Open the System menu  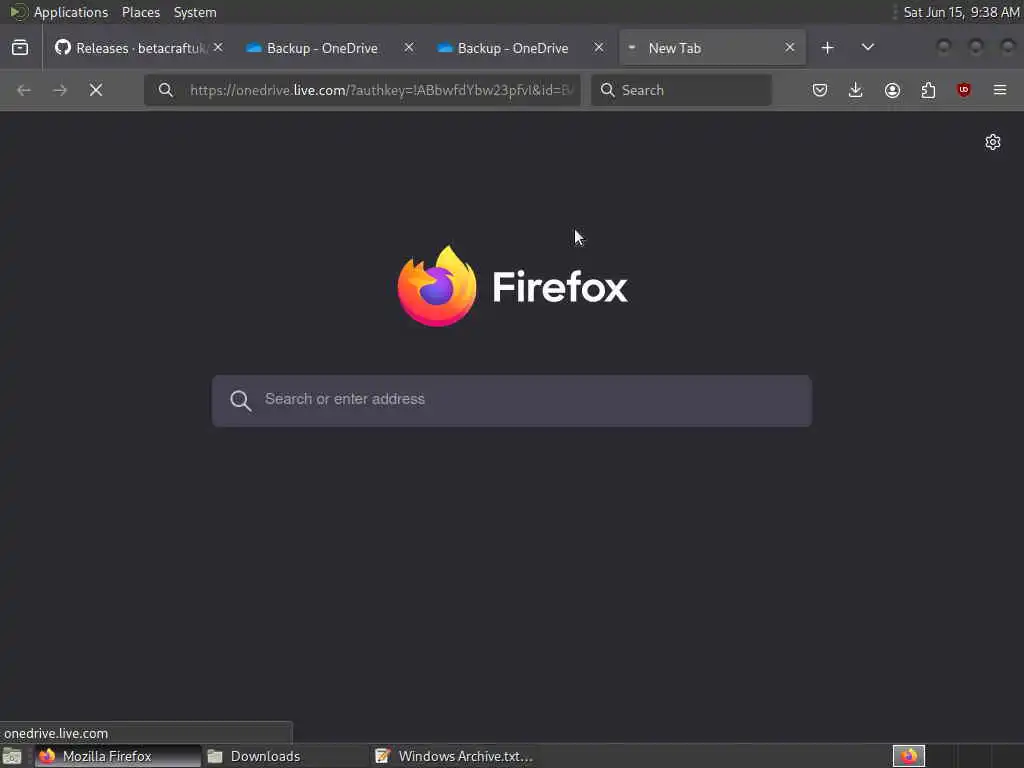(195, 12)
